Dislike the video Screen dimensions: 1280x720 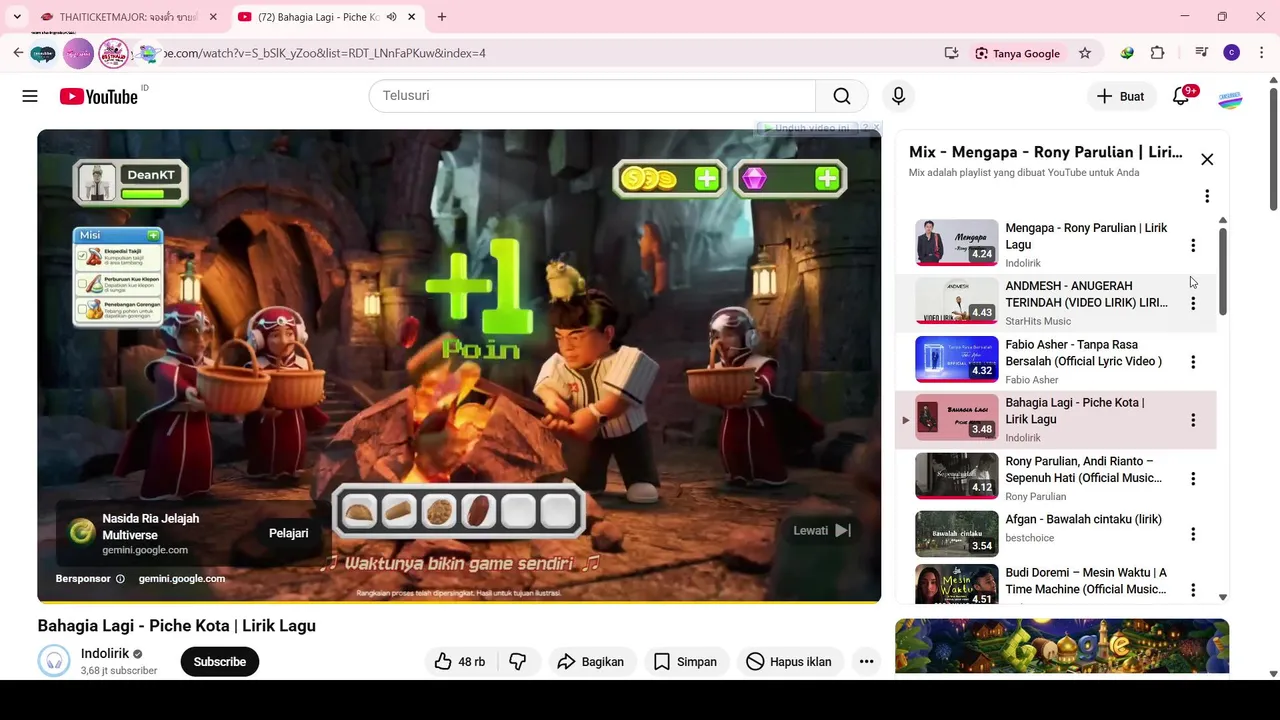[x=518, y=662]
